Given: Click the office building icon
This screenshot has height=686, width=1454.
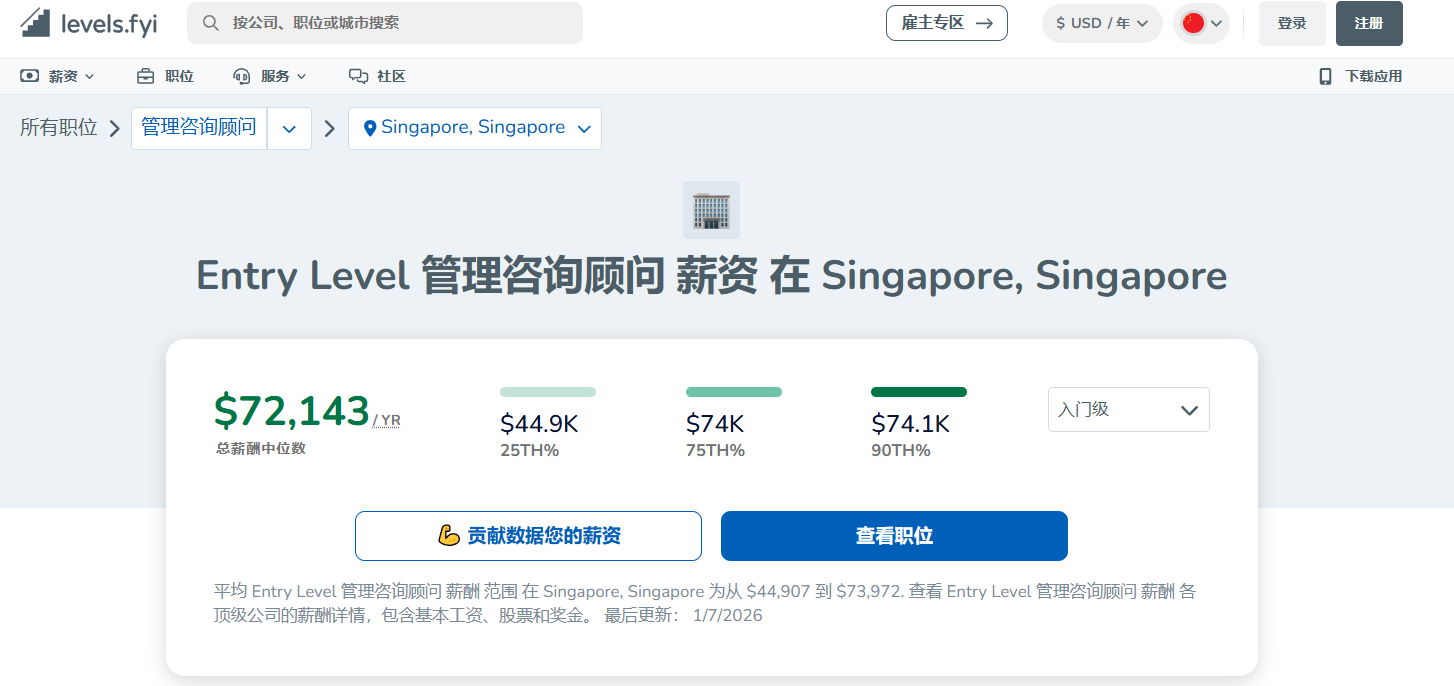Looking at the screenshot, I should tap(711, 210).
